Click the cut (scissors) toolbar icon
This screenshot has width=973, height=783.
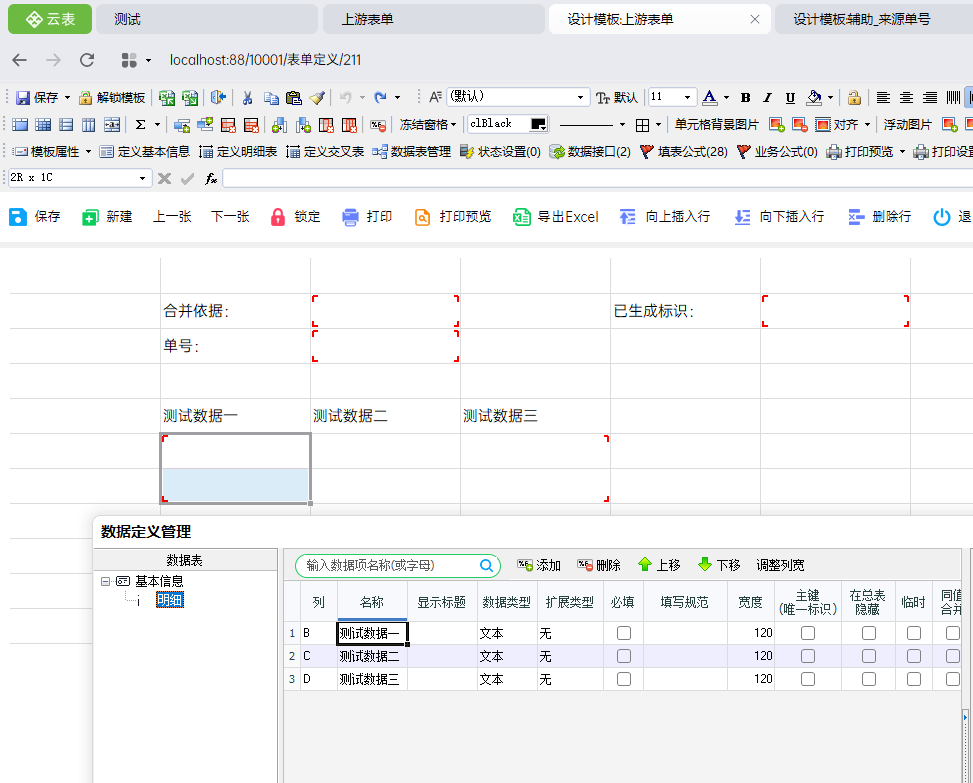(247, 98)
